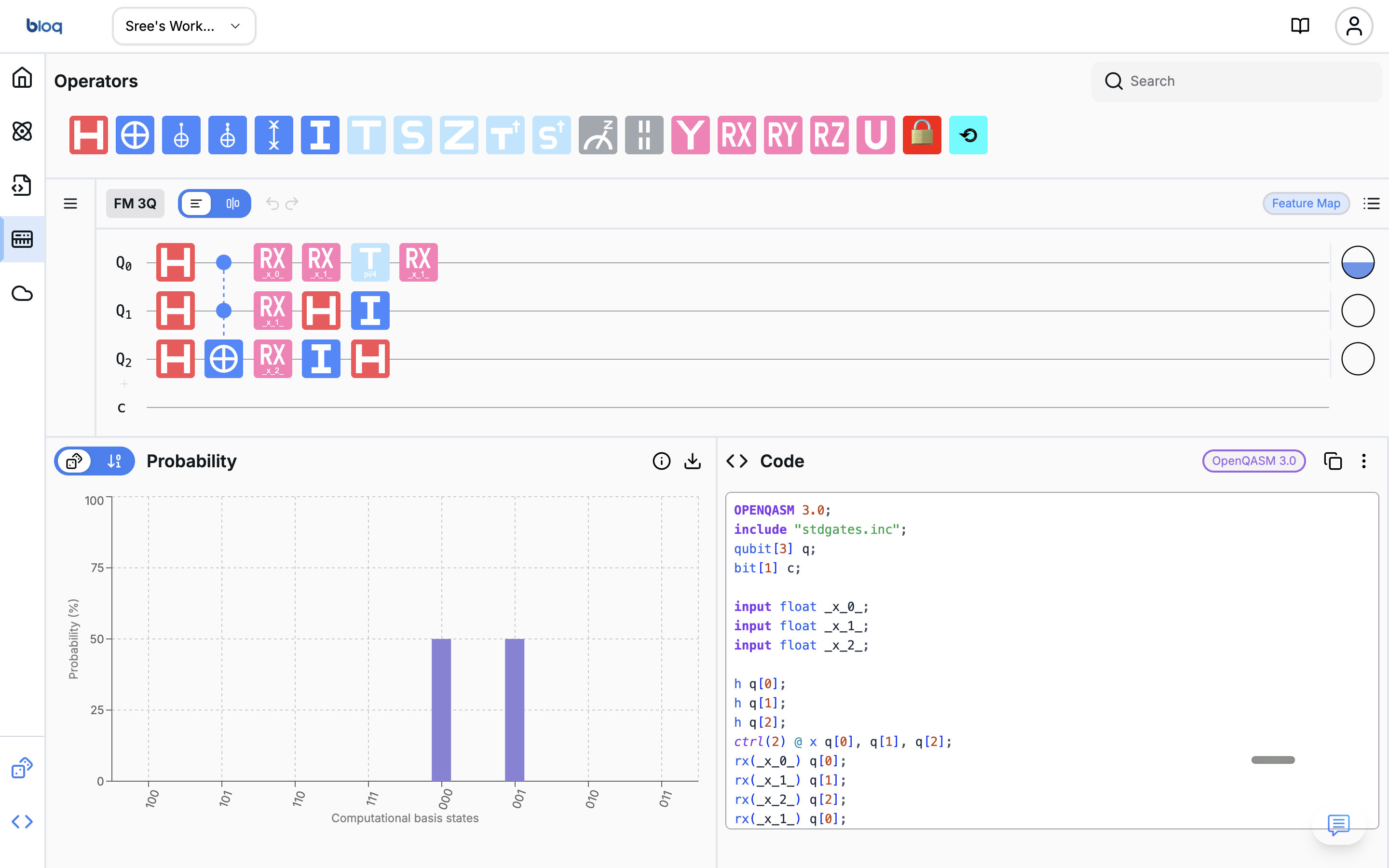Viewport: 1389px width, 868px height.
Task: Select the U gate operator in palette
Action: (876, 135)
